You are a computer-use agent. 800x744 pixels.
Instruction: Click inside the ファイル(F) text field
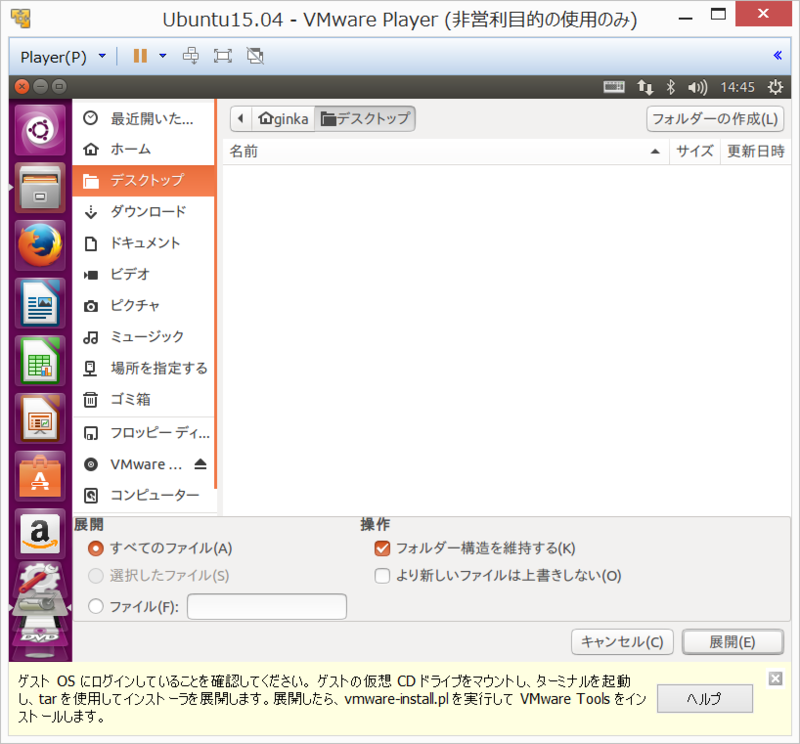266,606
